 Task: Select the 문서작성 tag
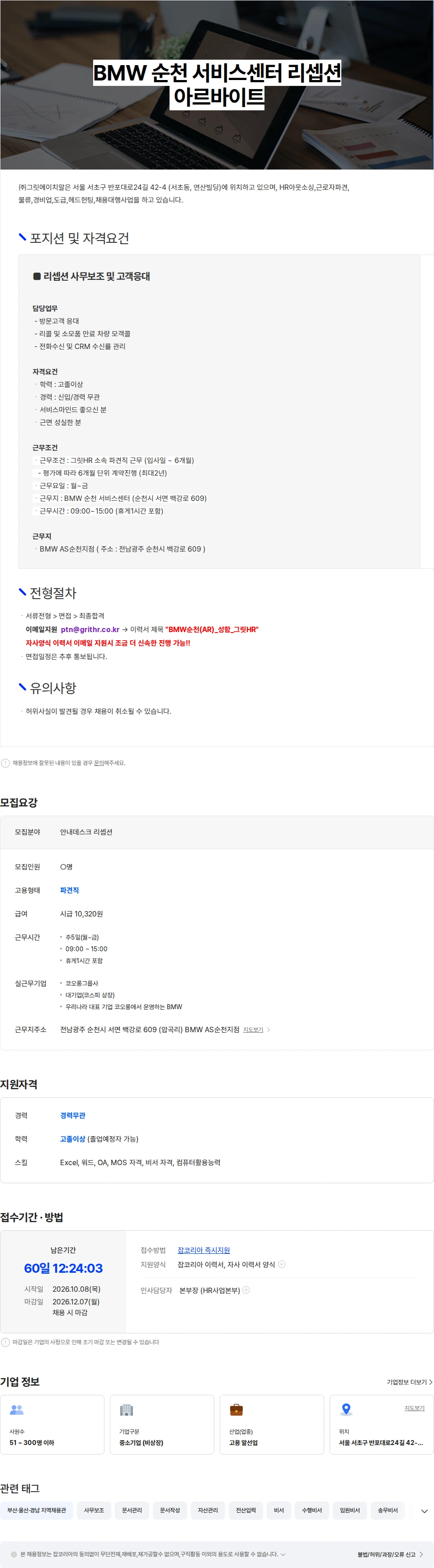coord(170,1510)
